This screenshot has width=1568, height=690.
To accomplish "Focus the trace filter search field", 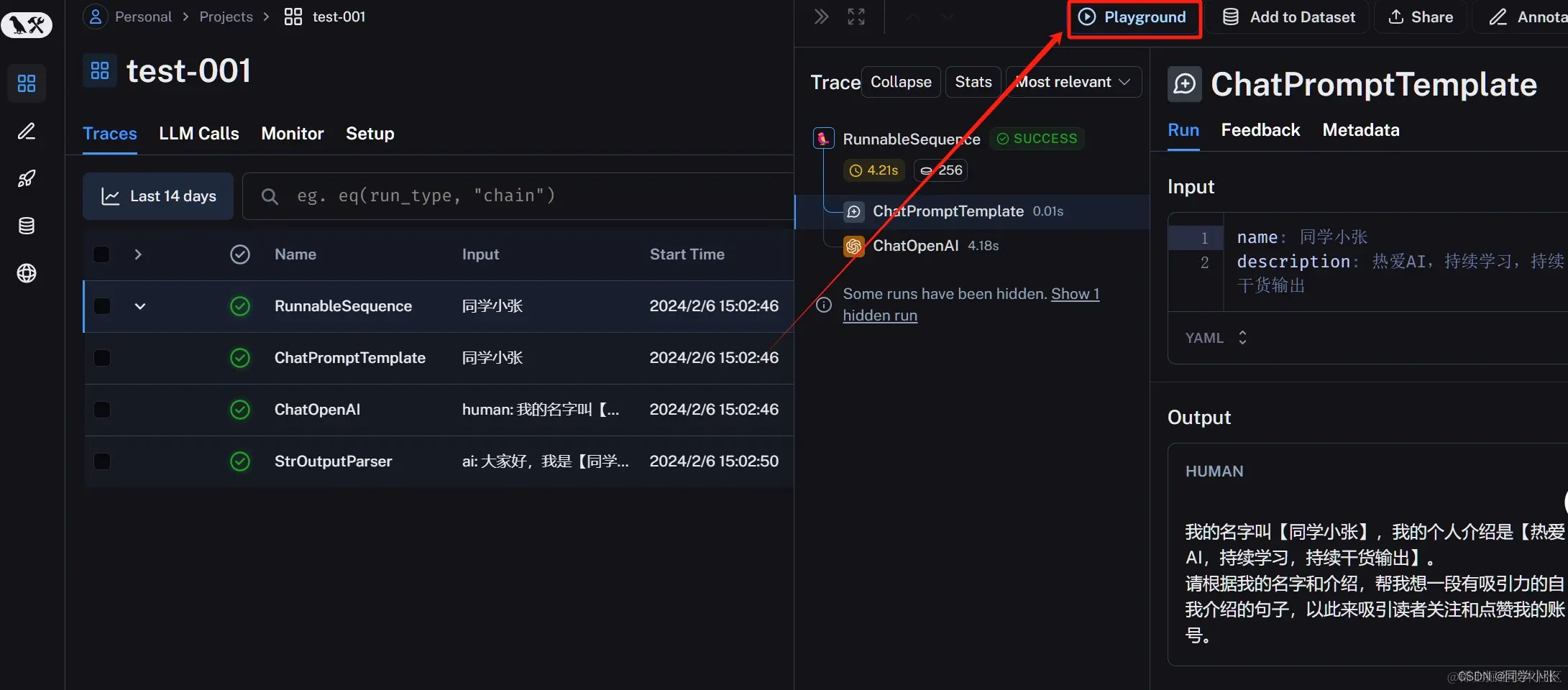I will pyautogui.click(x=518, y=196).
